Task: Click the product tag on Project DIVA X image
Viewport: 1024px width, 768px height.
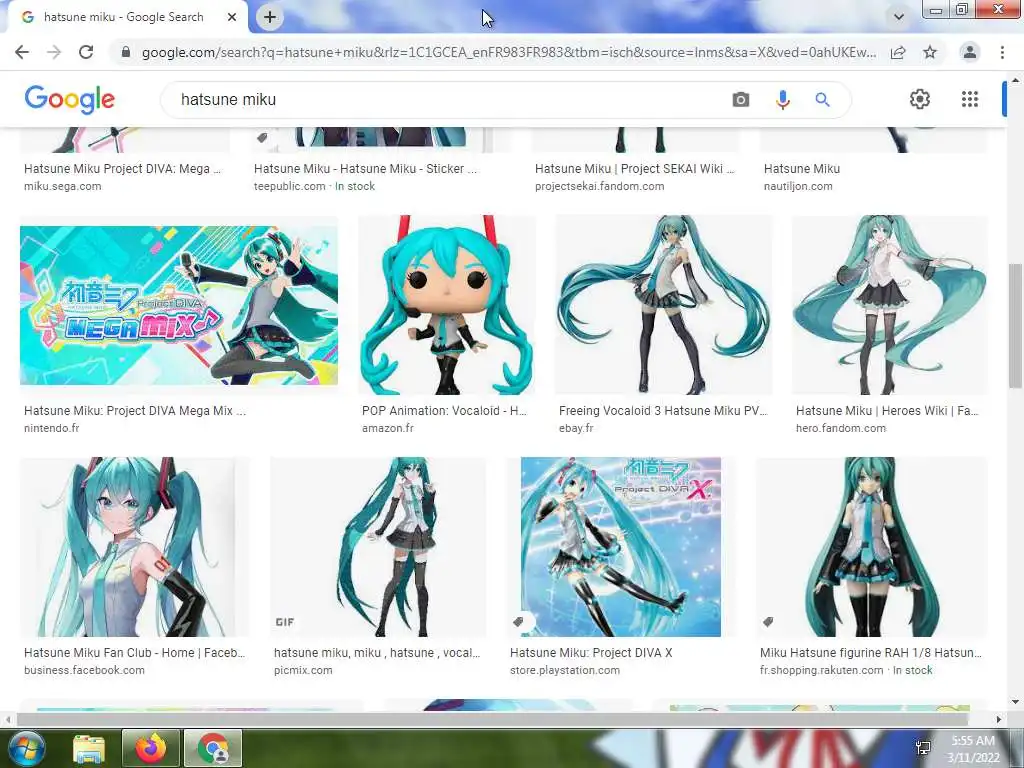Action: (x=519, y=622)
